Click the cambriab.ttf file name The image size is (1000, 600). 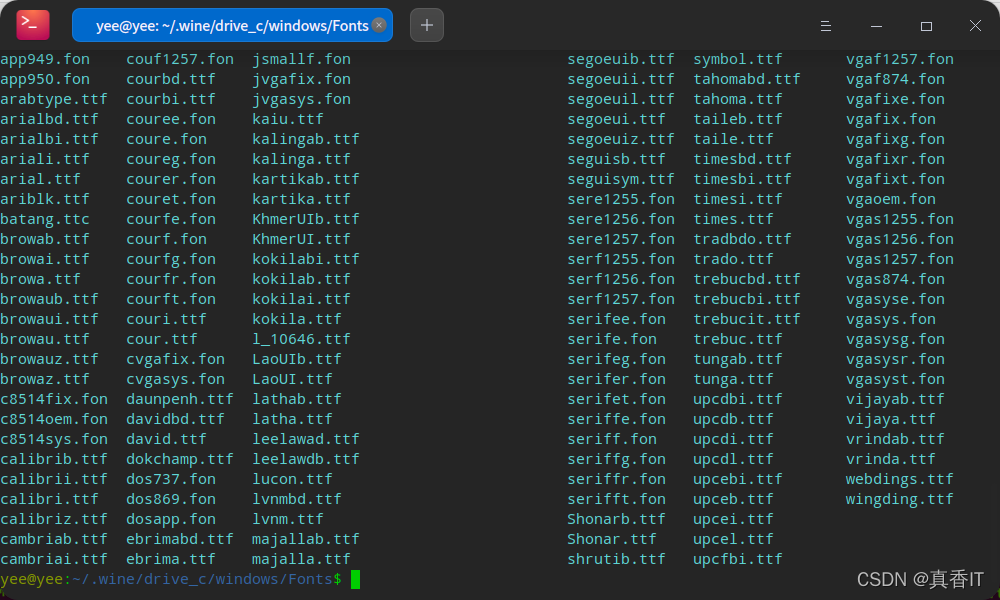[54, 539]
